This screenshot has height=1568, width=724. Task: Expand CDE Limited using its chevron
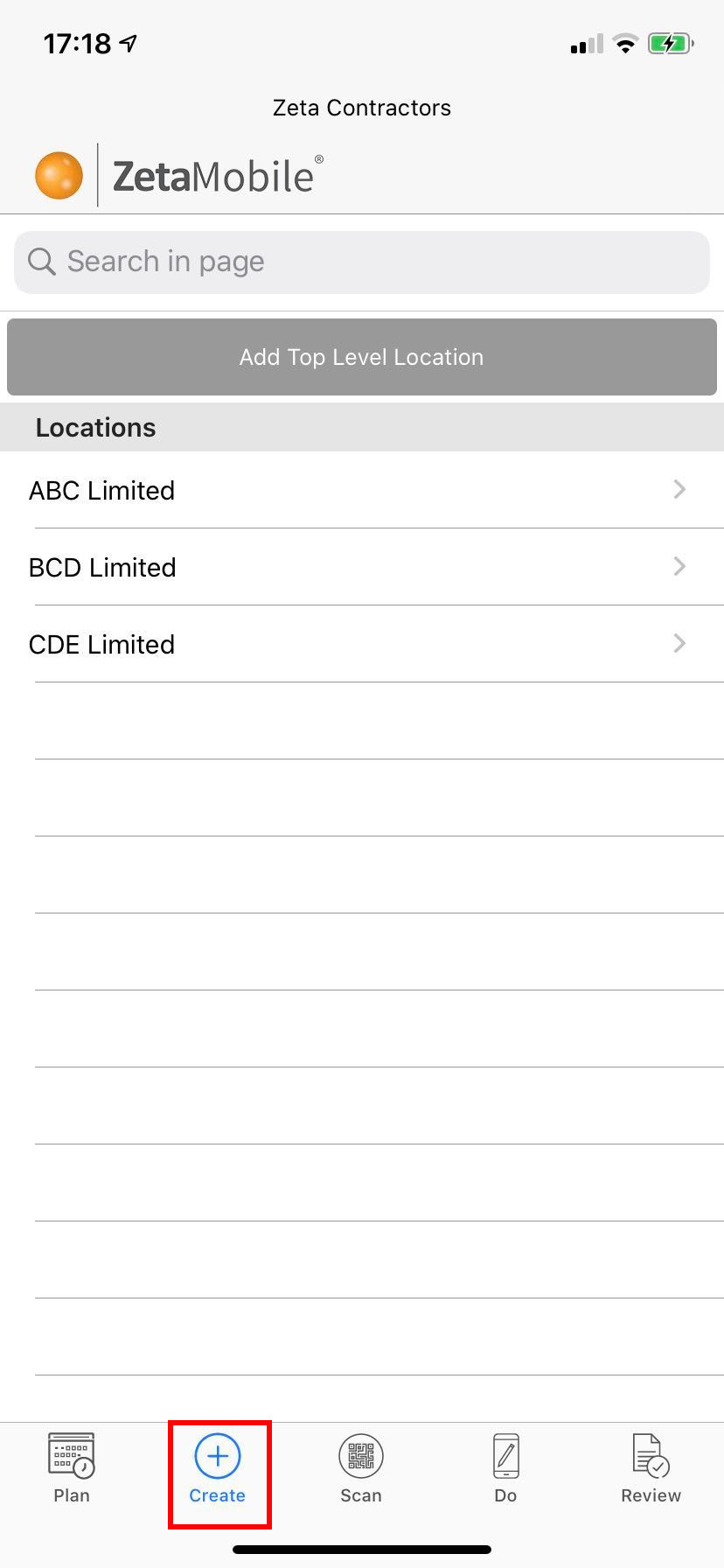pyautogui.click(x=679, y=643)
